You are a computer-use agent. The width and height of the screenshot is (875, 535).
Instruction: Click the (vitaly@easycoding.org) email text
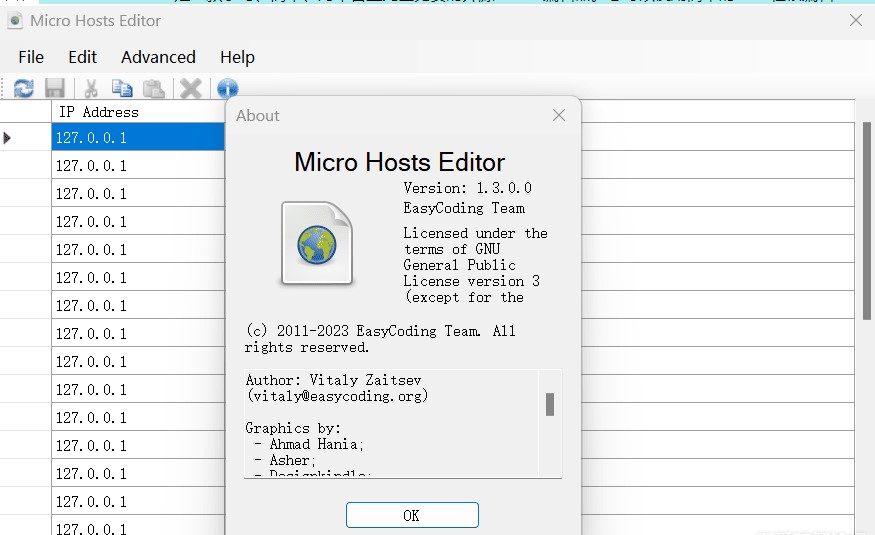[x=337, y=396]
